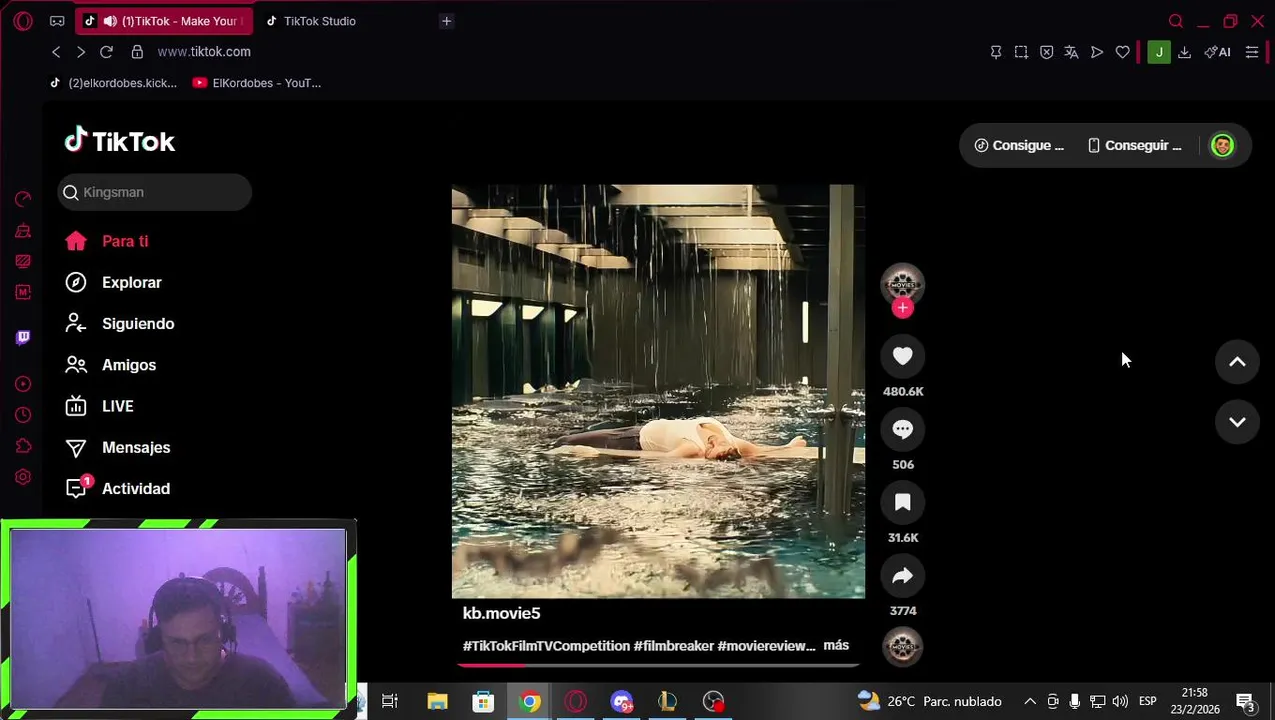Click the #TikTokFilmTVCompetition hashtag
The image size is (1275, 720).
point(546,646)
